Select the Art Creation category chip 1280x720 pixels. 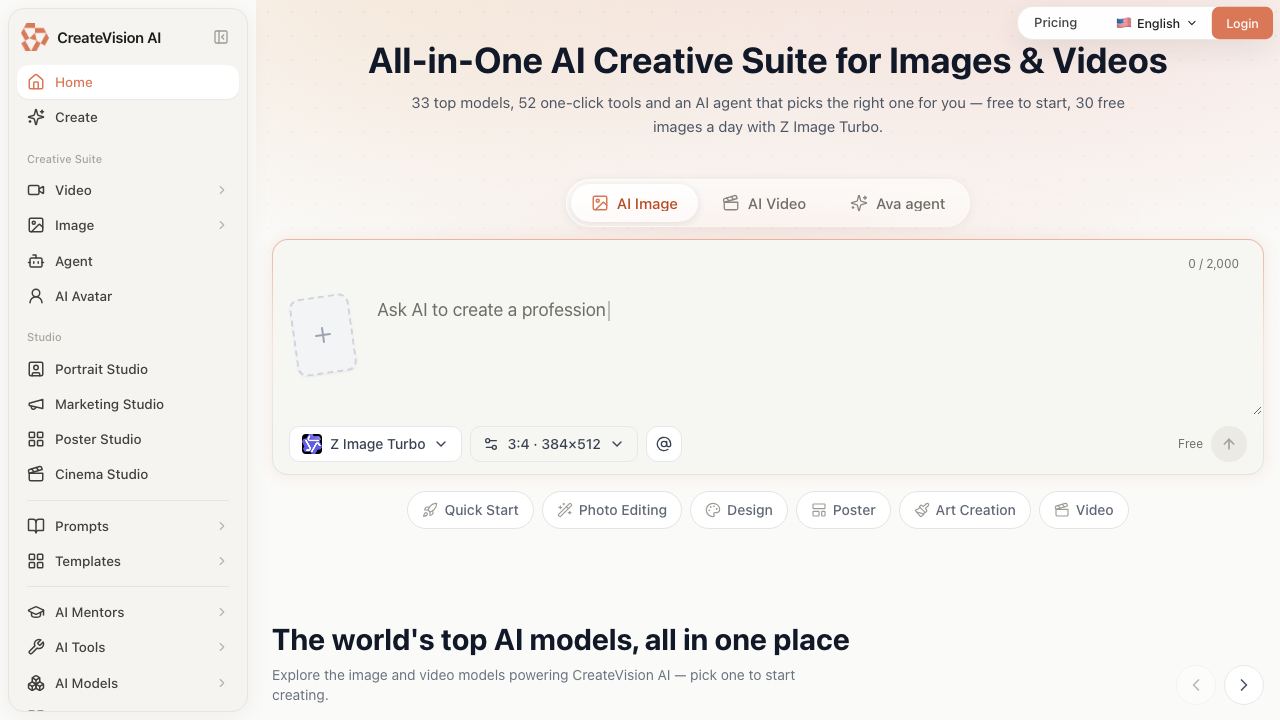coord(965,510)
